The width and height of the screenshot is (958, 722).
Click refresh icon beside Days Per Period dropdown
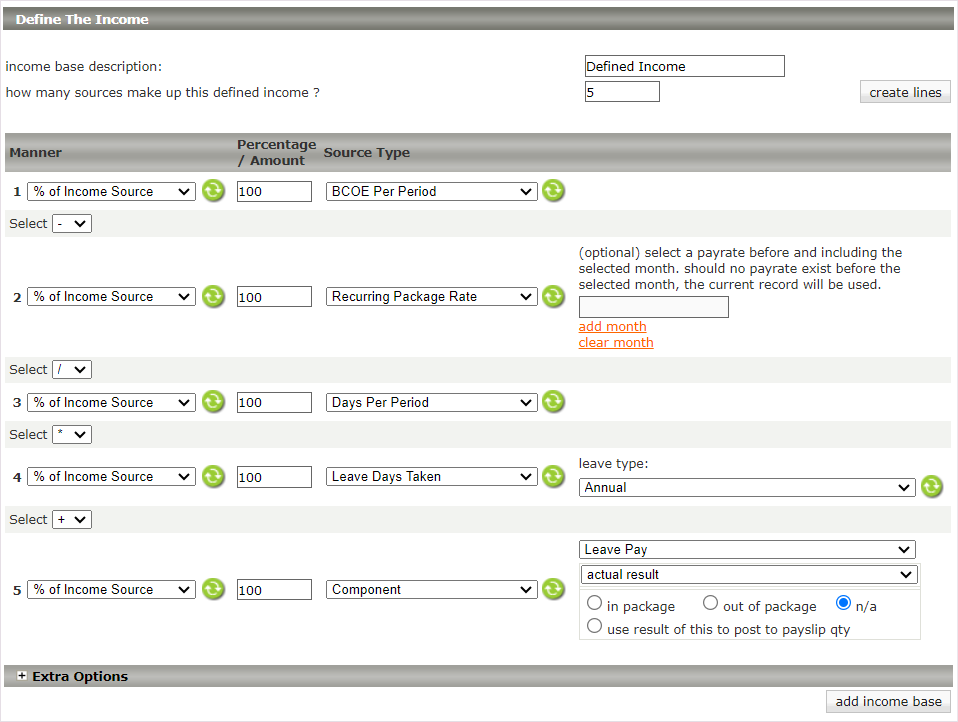click(553, 402)
